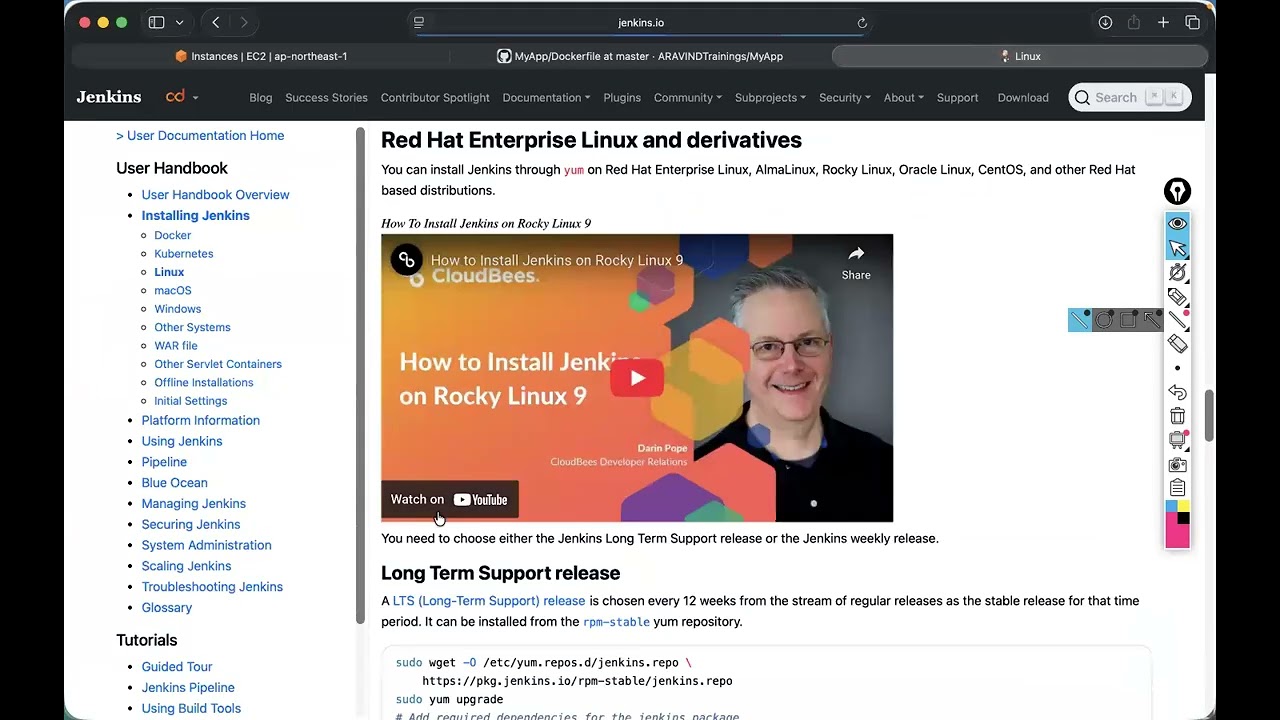1280x720 pixels.
Task: Open the Docker installation page link
Action: (x=172, y=236)
